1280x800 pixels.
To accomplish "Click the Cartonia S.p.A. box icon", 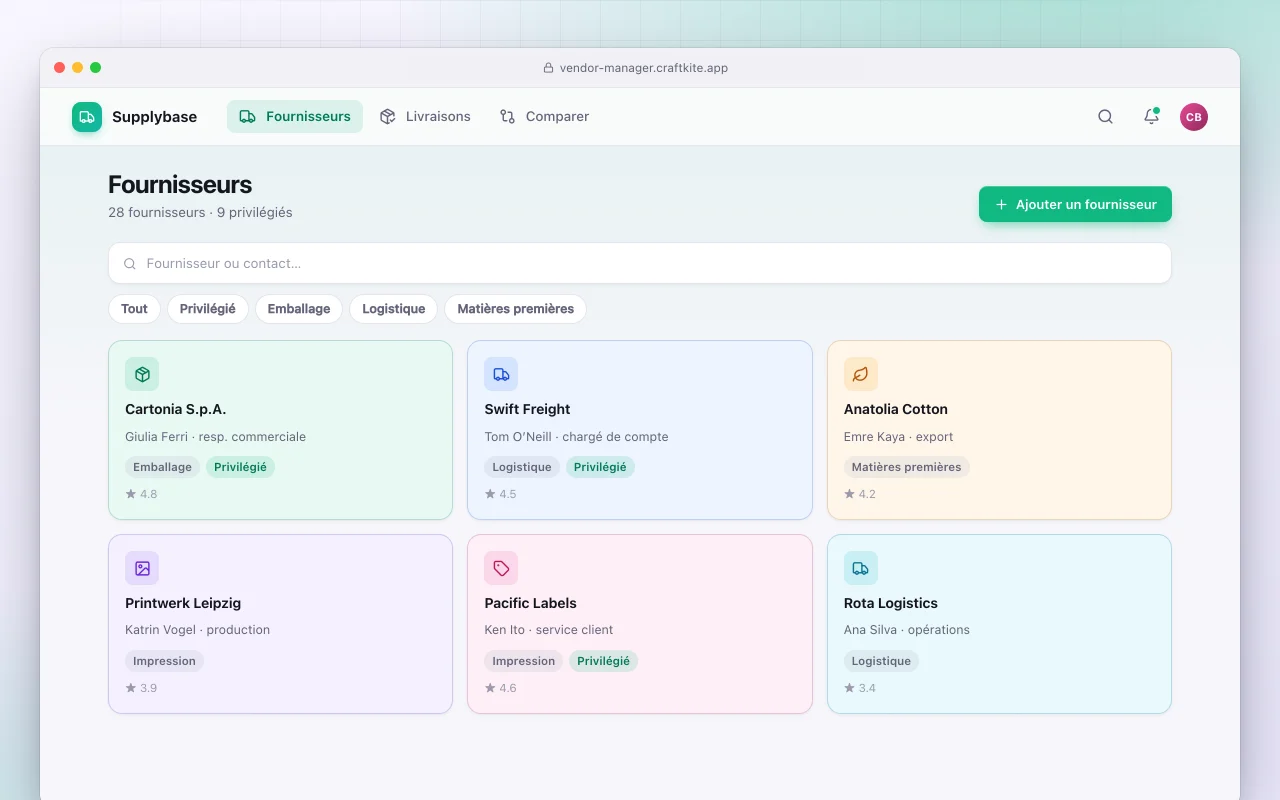I will click(142, 374).
